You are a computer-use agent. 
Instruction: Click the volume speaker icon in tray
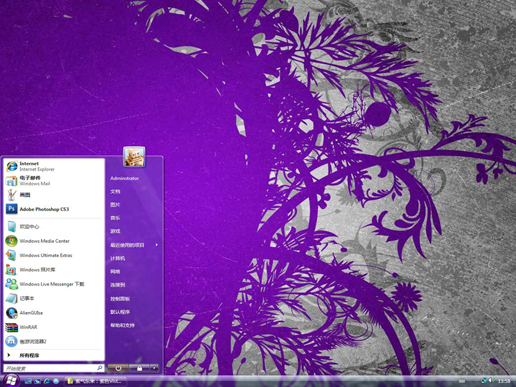coord(491,380)
